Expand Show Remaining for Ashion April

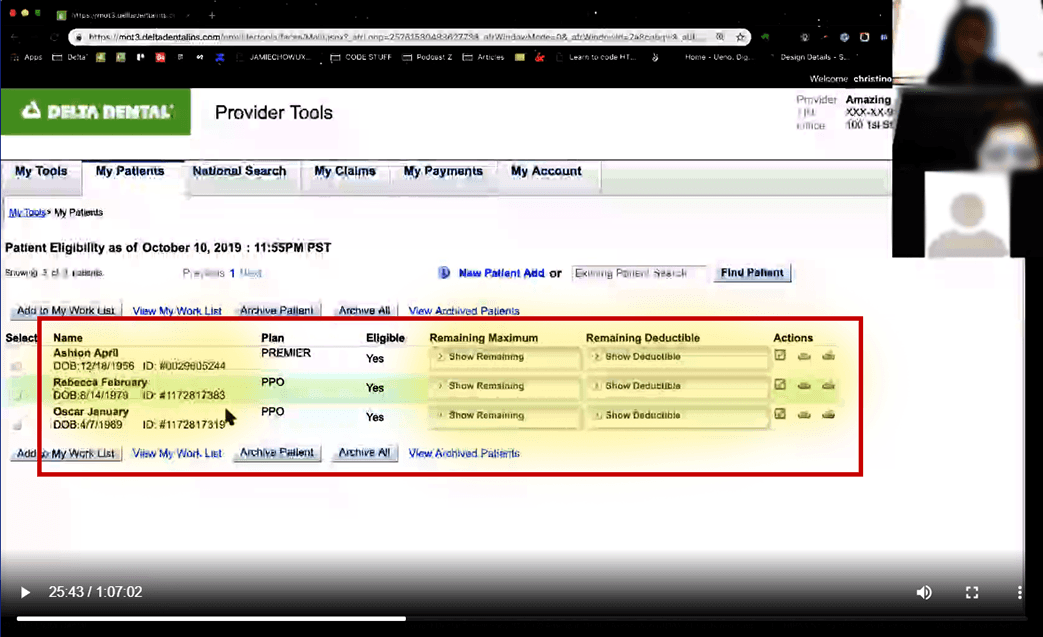[x=505, y=357]
